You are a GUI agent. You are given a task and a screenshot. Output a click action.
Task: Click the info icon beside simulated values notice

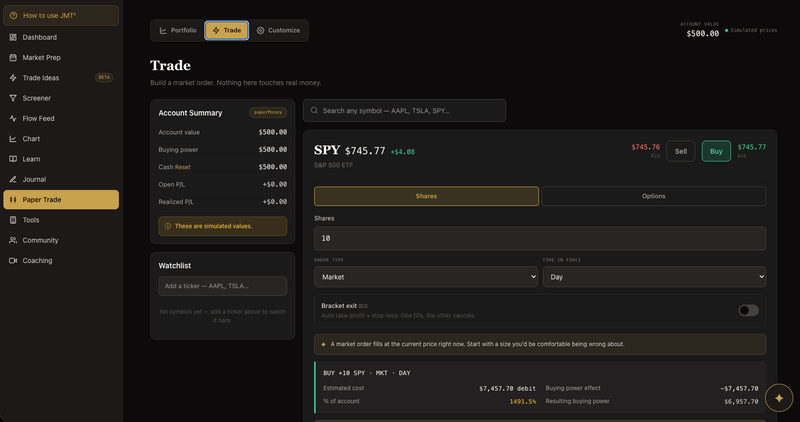tap(168, 226)
